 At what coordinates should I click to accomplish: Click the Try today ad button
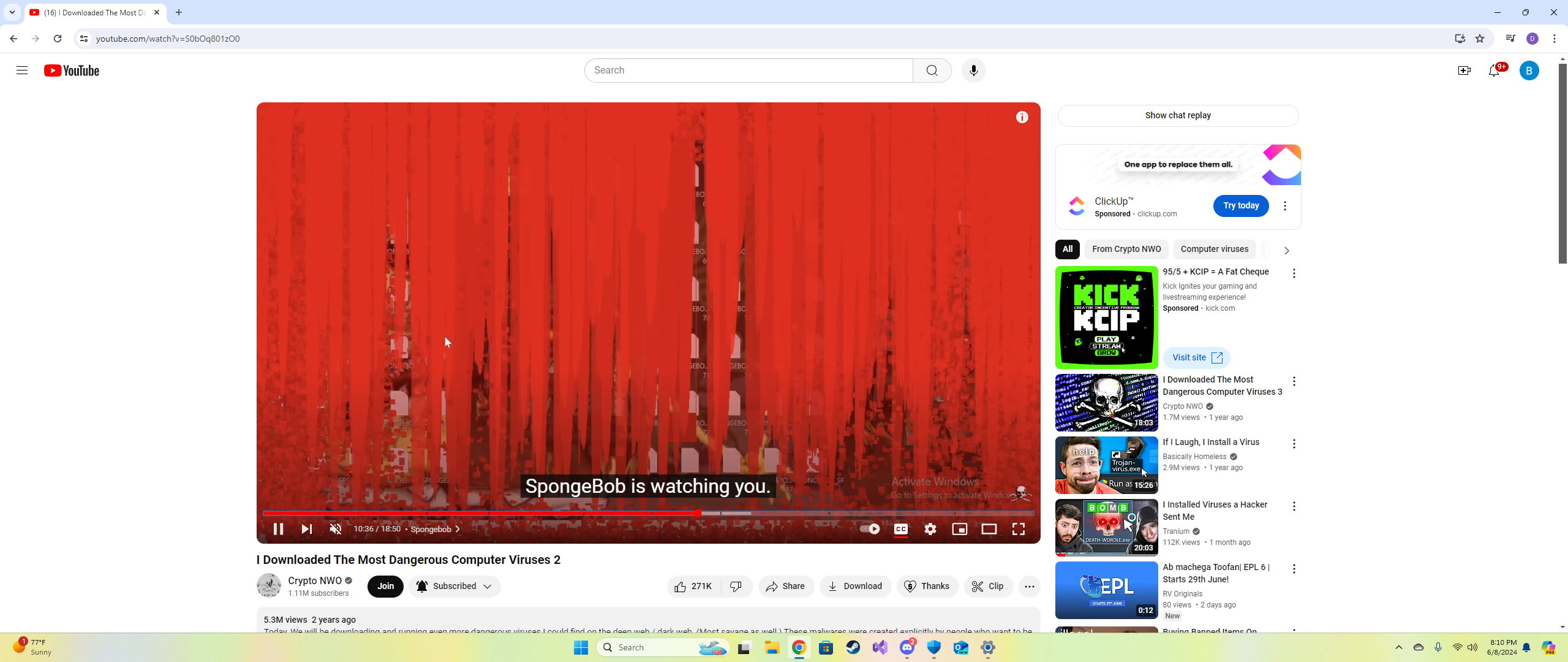pyautogui.click(x=1240, y=206)
